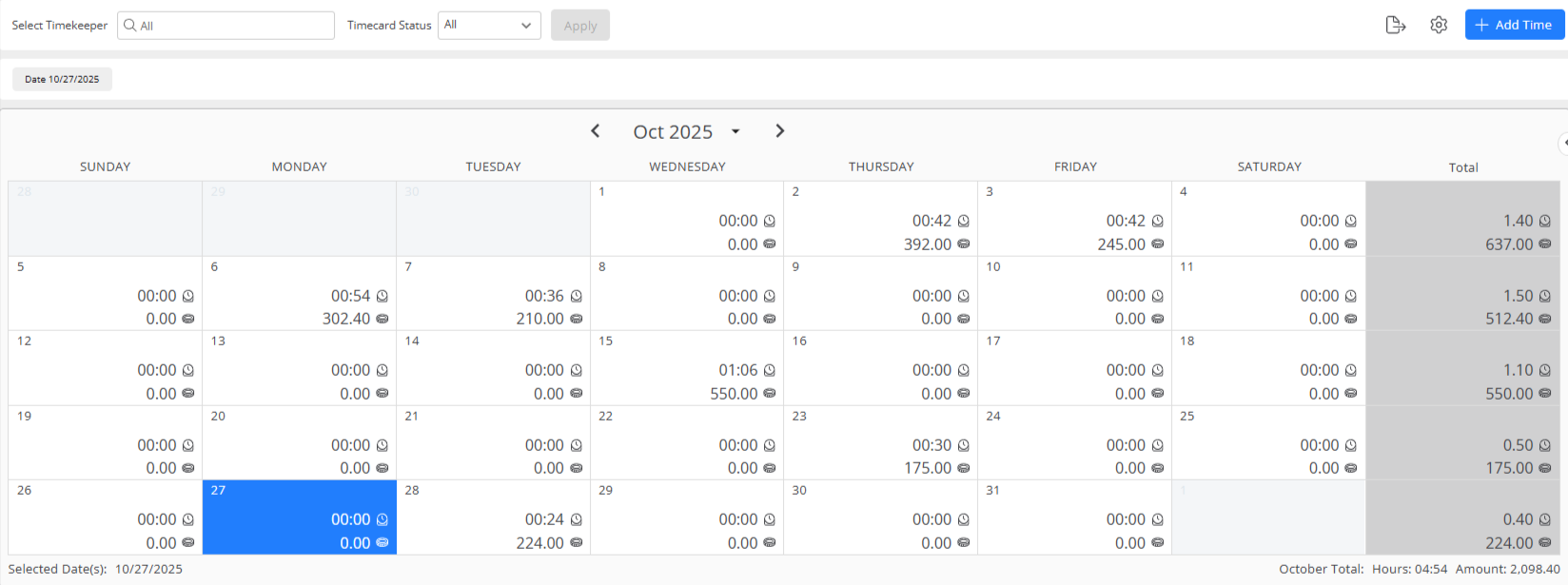Image resolution: width=1568 pixels, height=585 pixels.
Task: Click the clock icon on October 2
Action: click(x=964, y=221)
